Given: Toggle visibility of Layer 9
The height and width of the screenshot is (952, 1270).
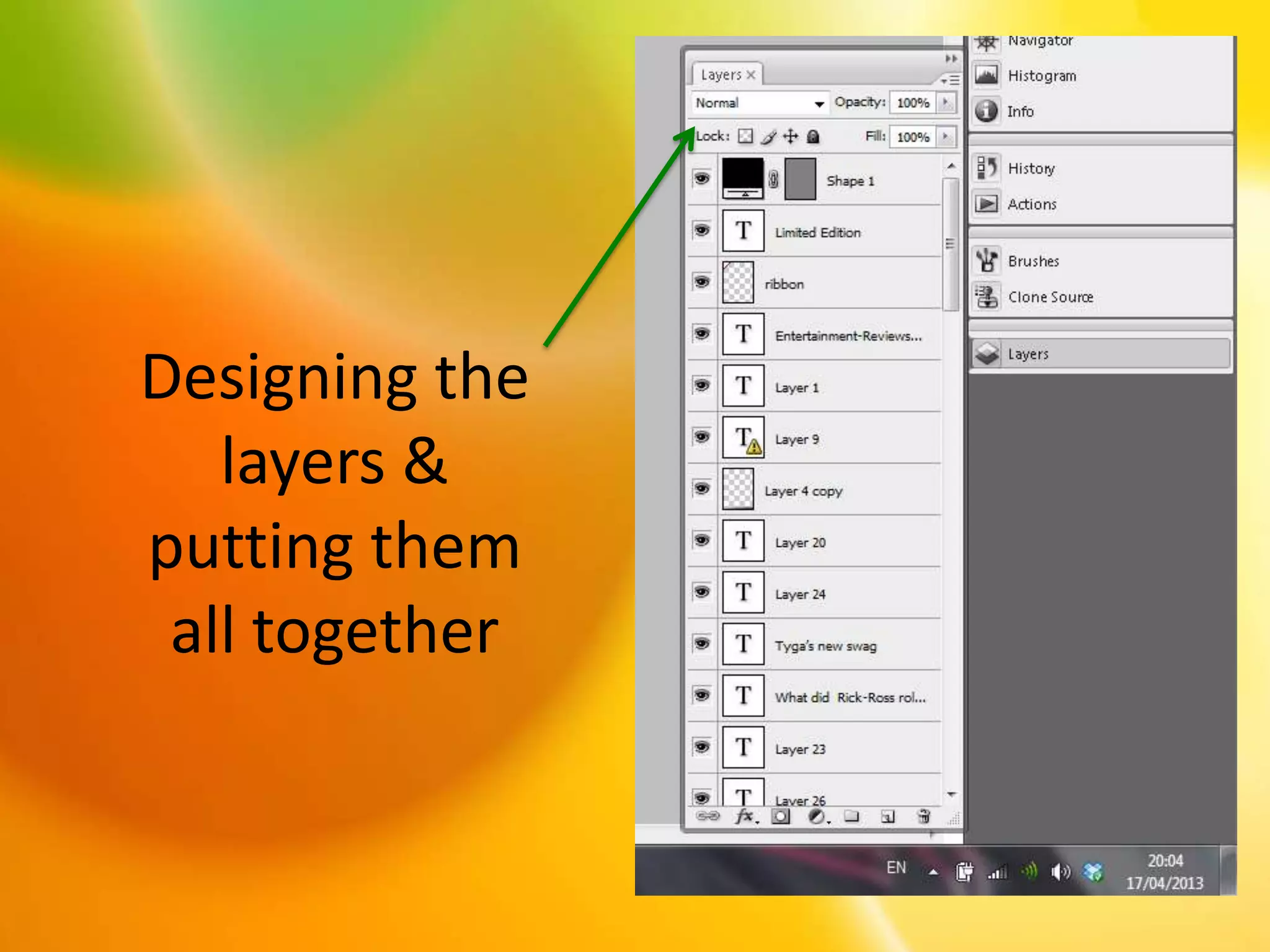Looking at the screenshot, I should [701, 437].
